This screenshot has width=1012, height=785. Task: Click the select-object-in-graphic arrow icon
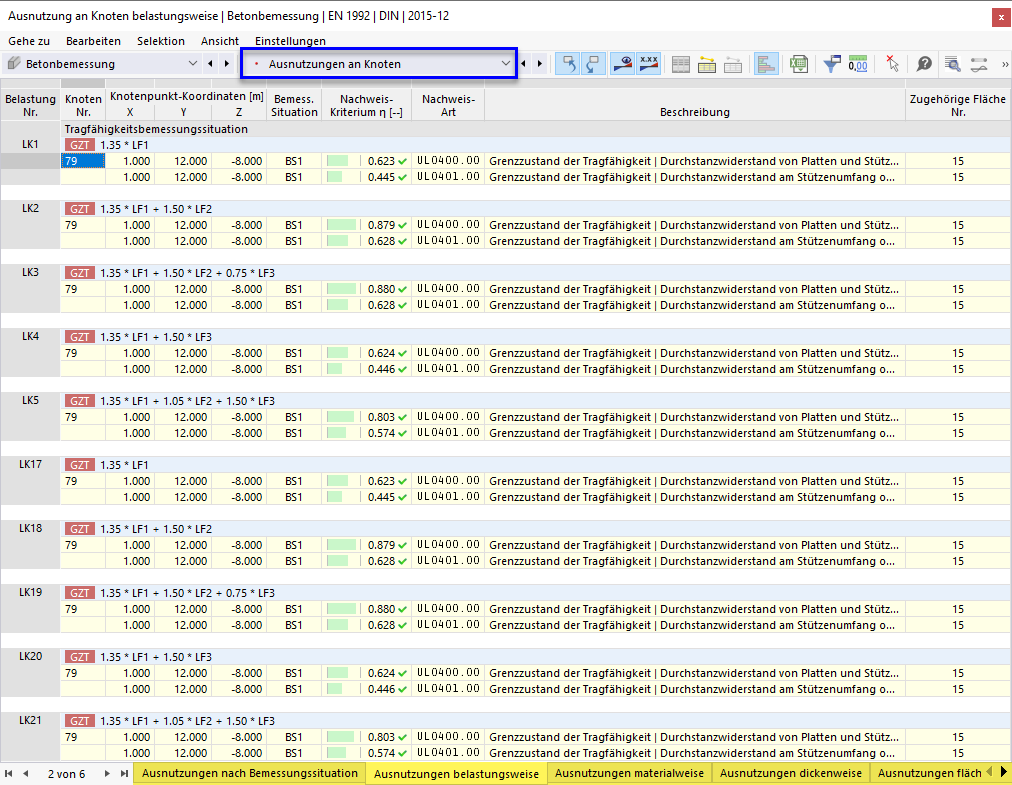(x=568, y=64)
